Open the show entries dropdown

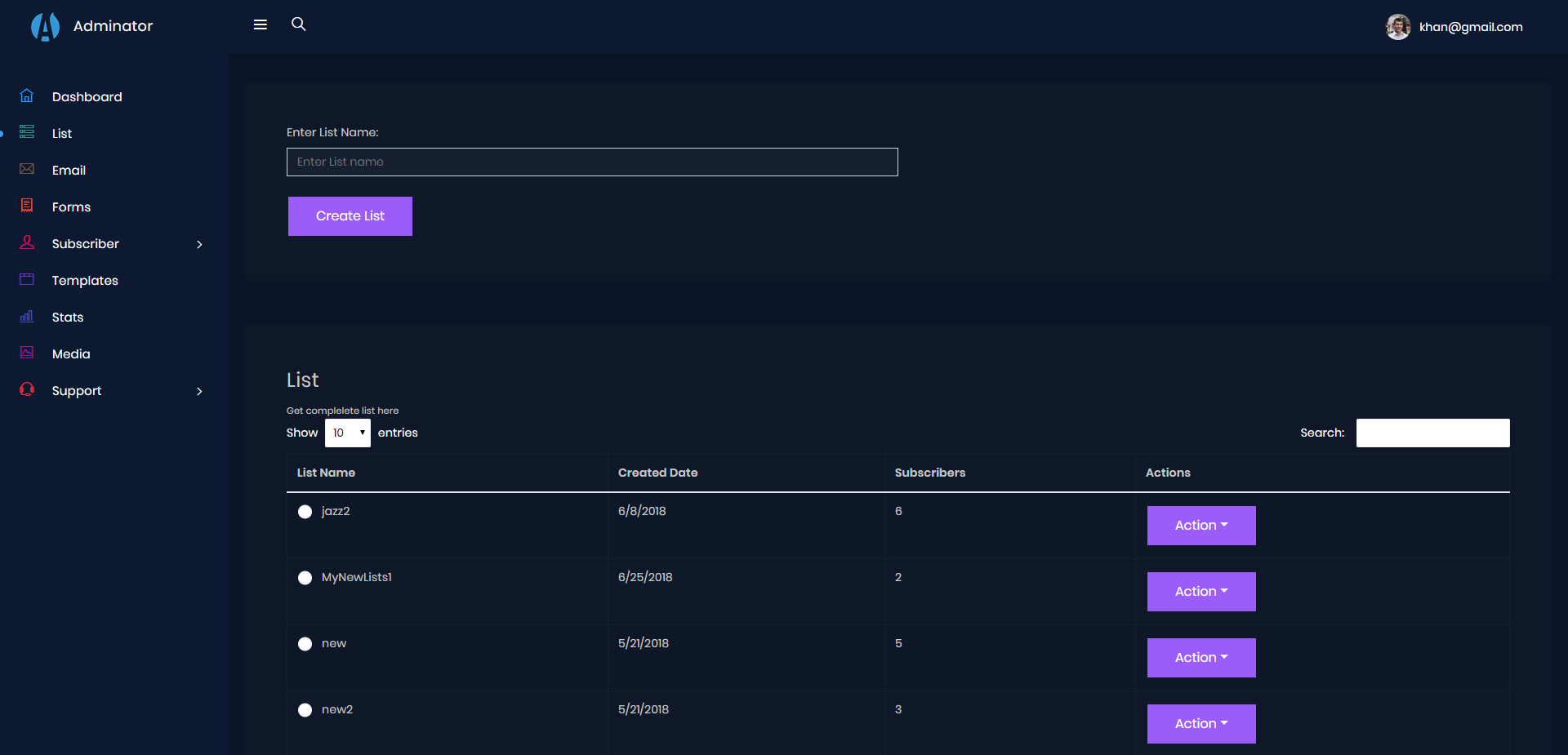coord(347,433)
